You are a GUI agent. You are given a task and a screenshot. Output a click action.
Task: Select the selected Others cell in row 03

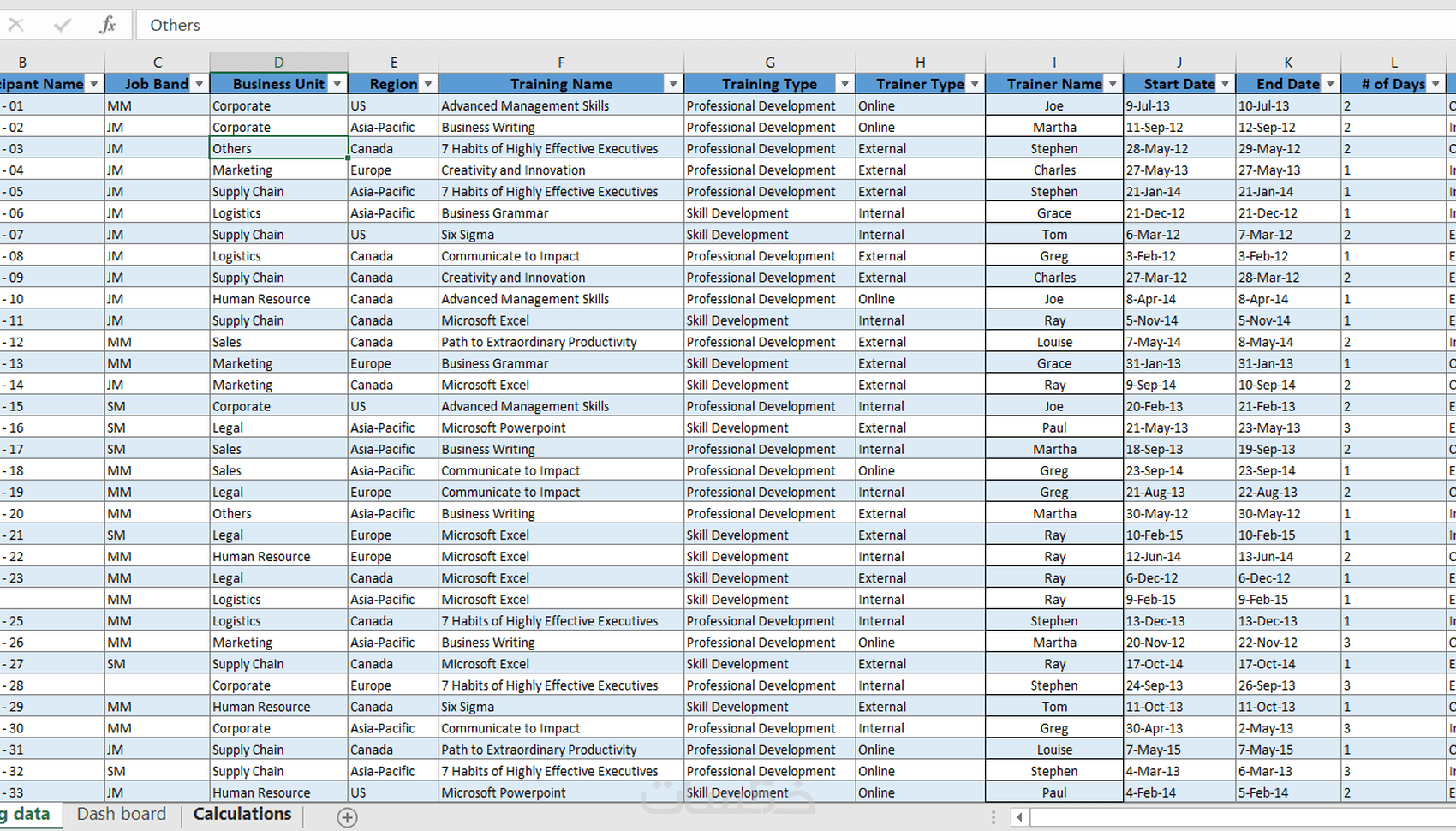(x=279, y=148)
